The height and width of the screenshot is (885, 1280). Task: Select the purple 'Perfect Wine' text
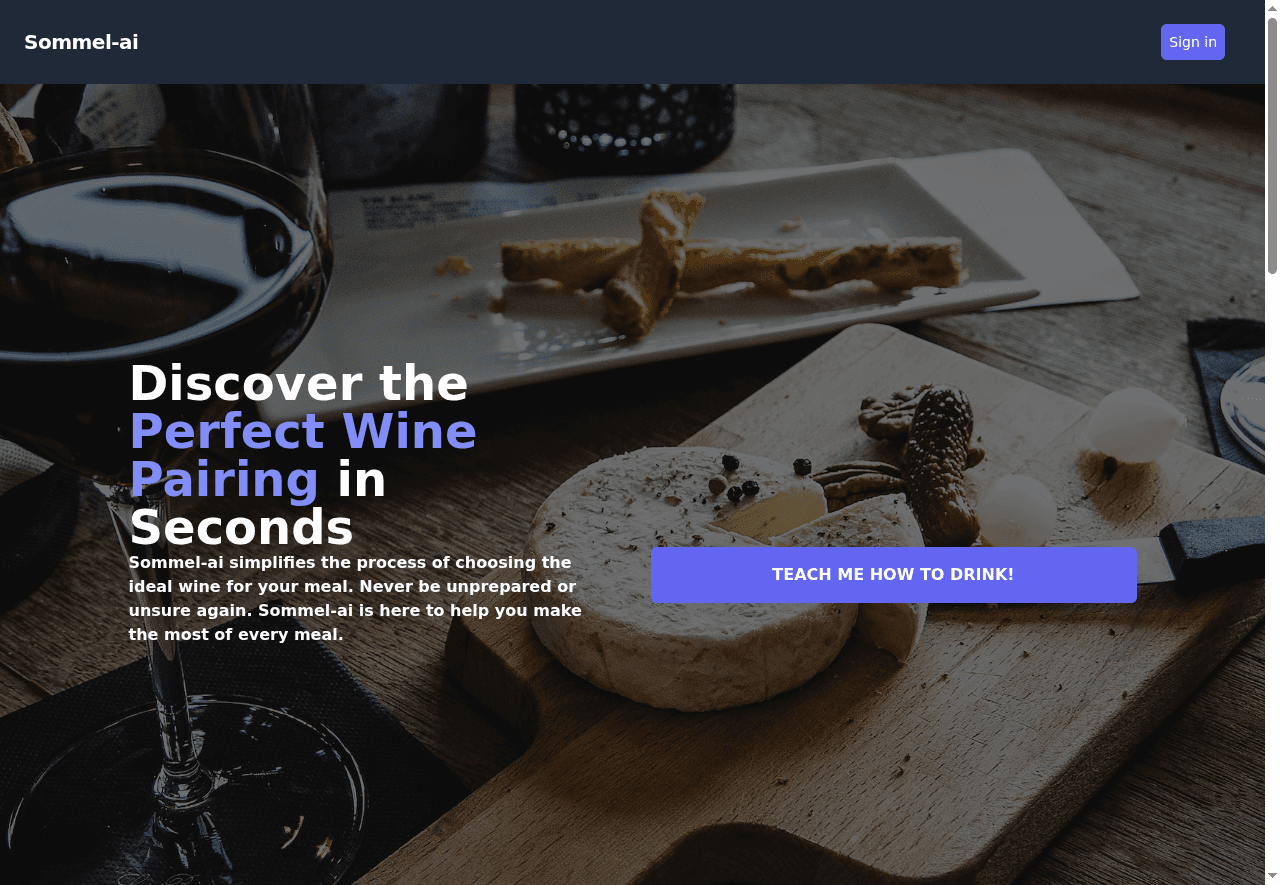coord(303,431)
